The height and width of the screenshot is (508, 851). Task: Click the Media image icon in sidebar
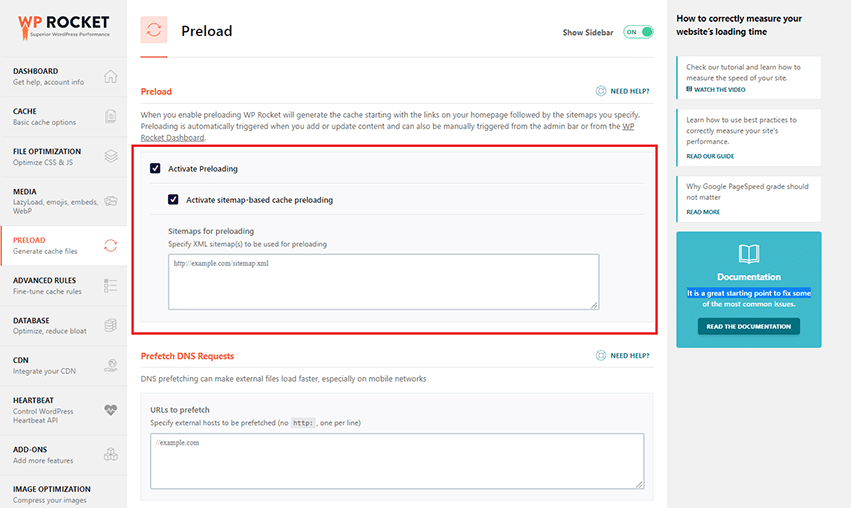[x=110, y=201]
